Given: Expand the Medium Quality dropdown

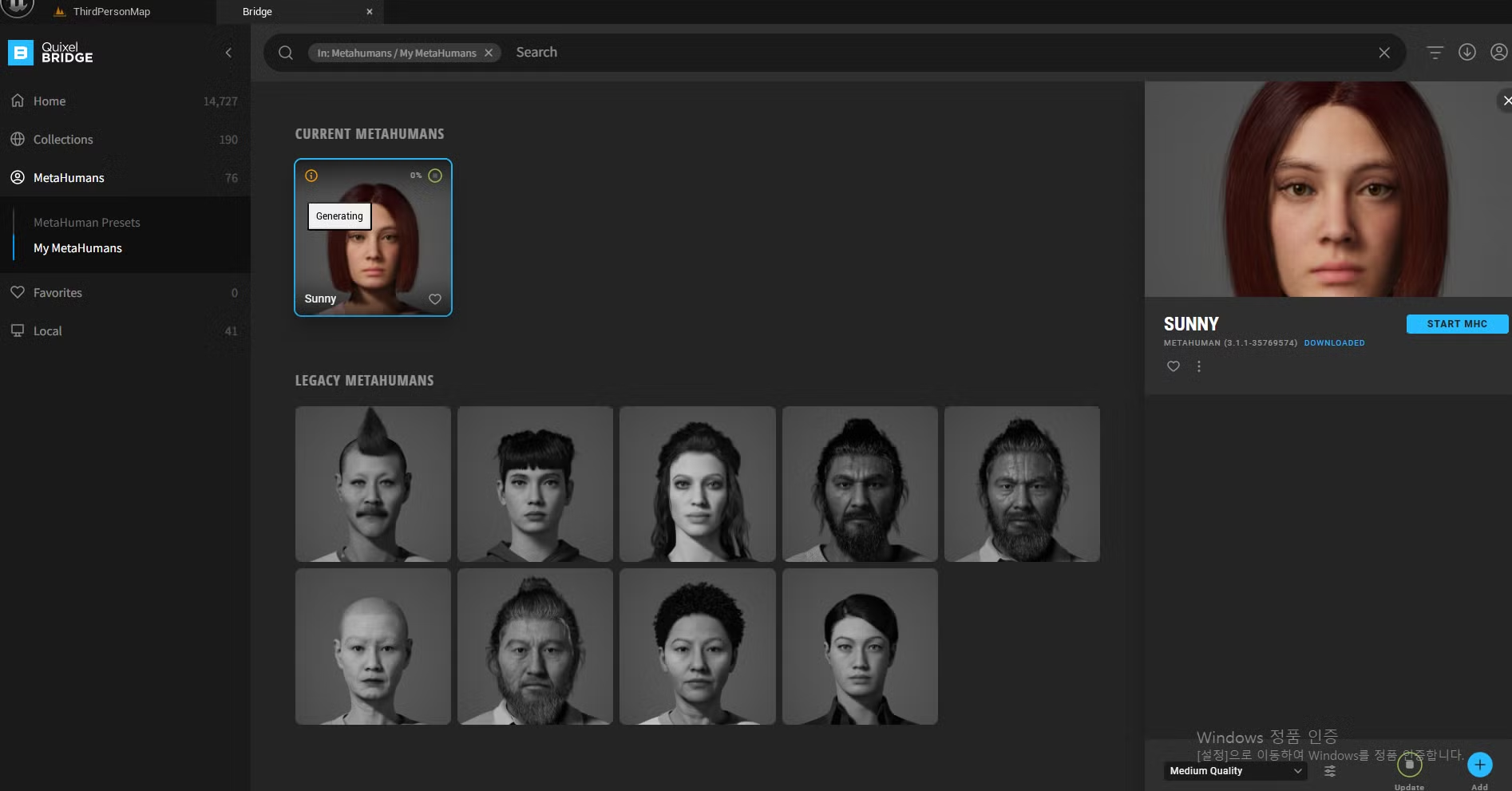Looking at the screenshot, I should (x=1235, y=771).
